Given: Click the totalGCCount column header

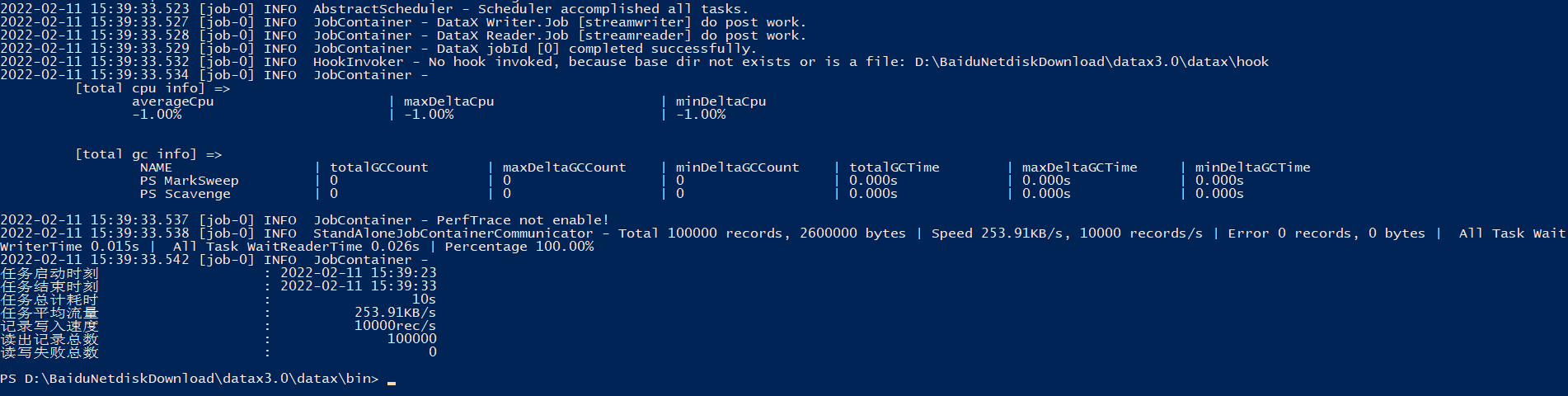Looking at the screenshot, I should point(378,167).
